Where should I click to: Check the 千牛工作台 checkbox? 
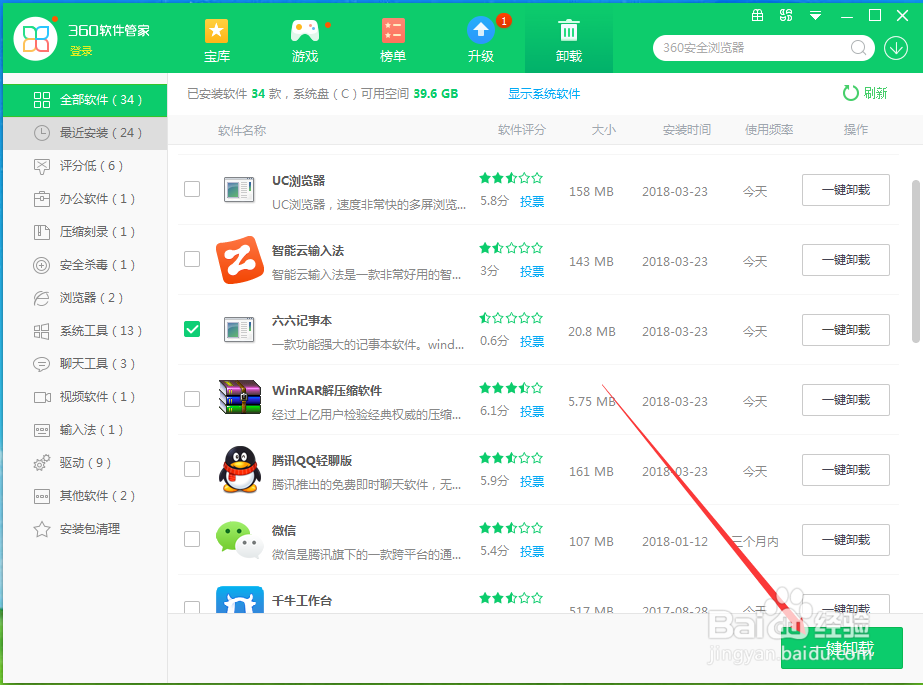[192, 607]
